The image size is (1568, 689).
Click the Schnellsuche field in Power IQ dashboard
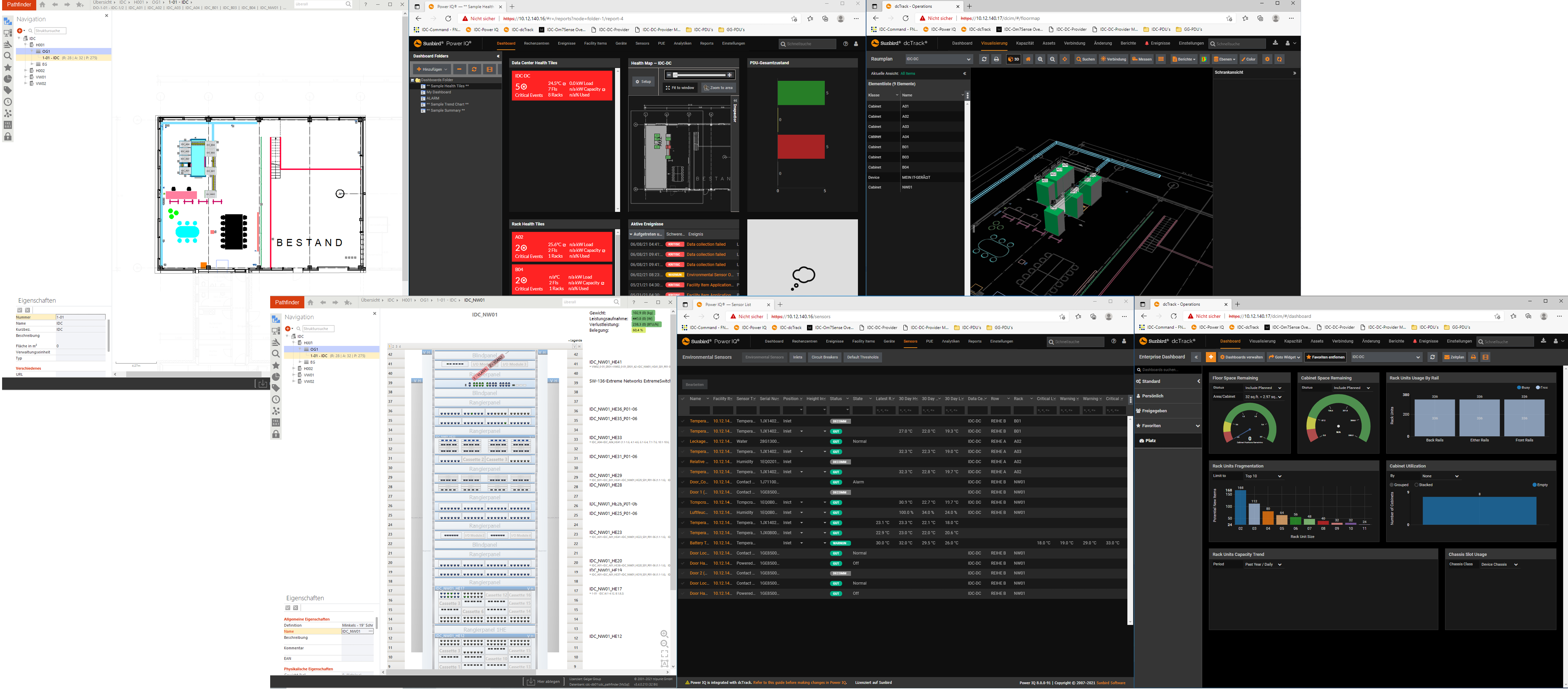(x=808, y=44)
